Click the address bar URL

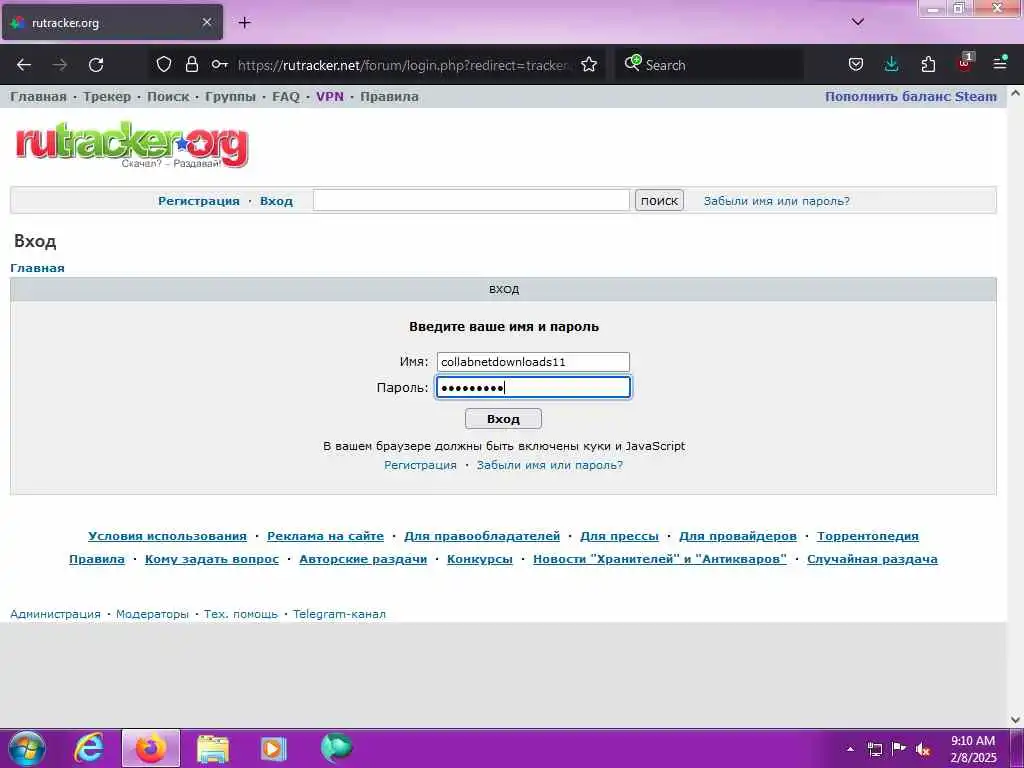click(x=404, y=65)
